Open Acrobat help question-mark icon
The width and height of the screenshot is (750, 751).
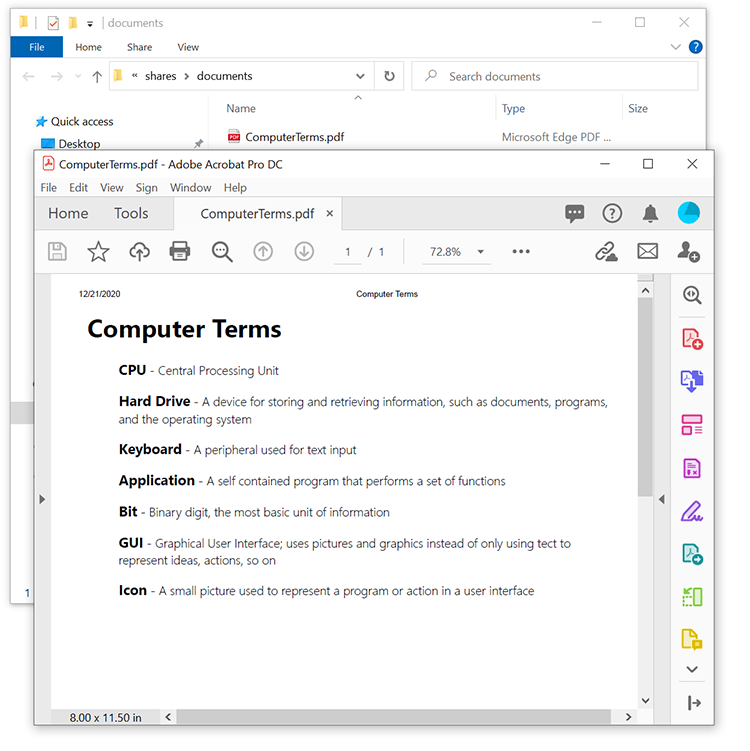click(612, 213)
